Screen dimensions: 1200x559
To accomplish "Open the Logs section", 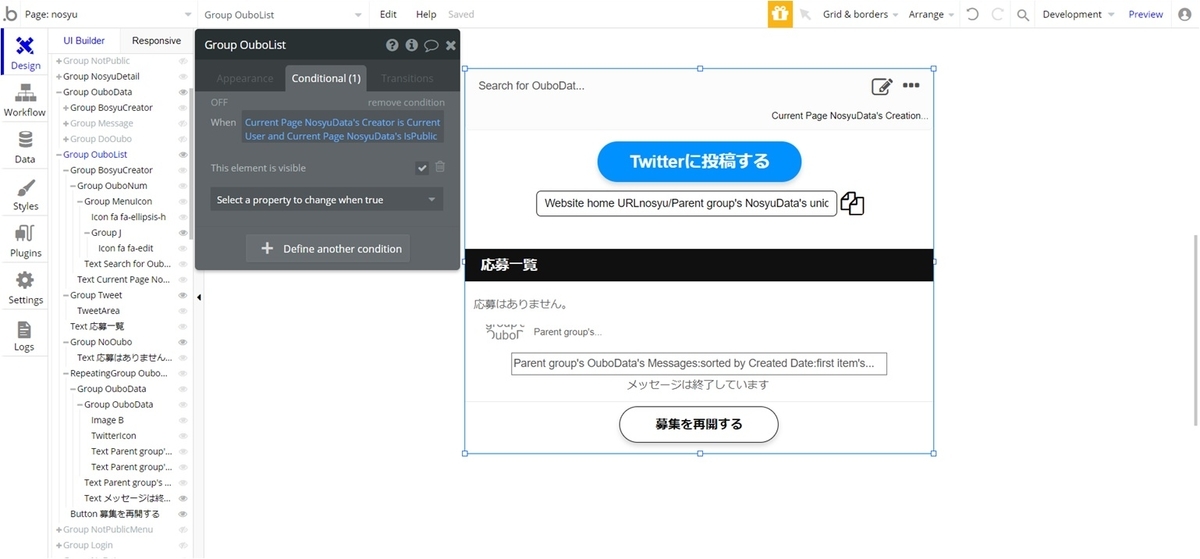I will pyautogui.click(x=25, y=336).
